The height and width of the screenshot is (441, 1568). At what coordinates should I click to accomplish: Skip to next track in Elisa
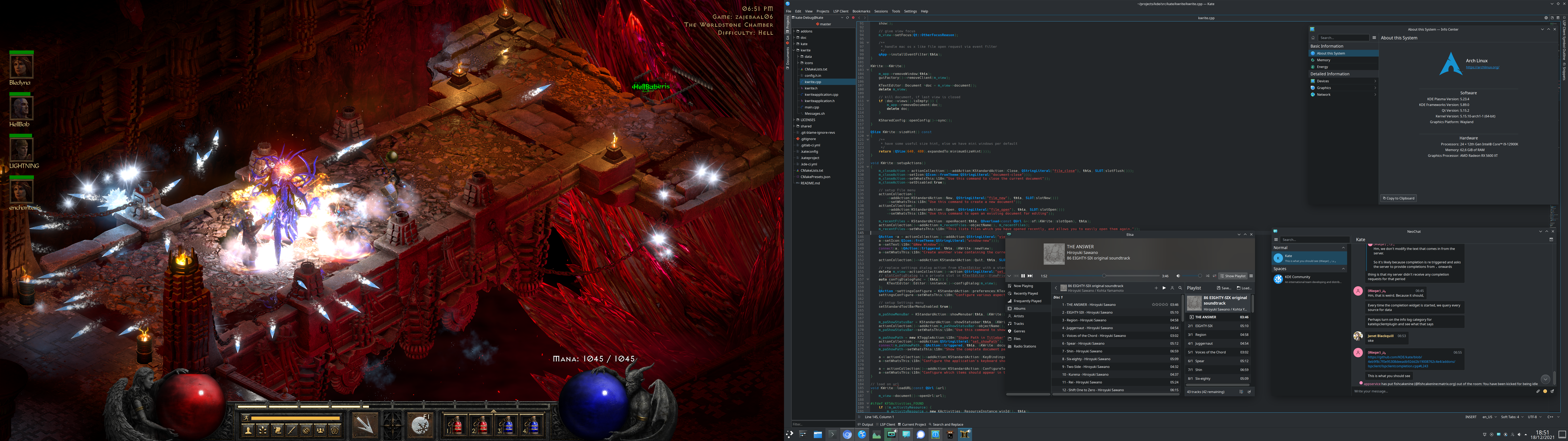coord(1030,276)
